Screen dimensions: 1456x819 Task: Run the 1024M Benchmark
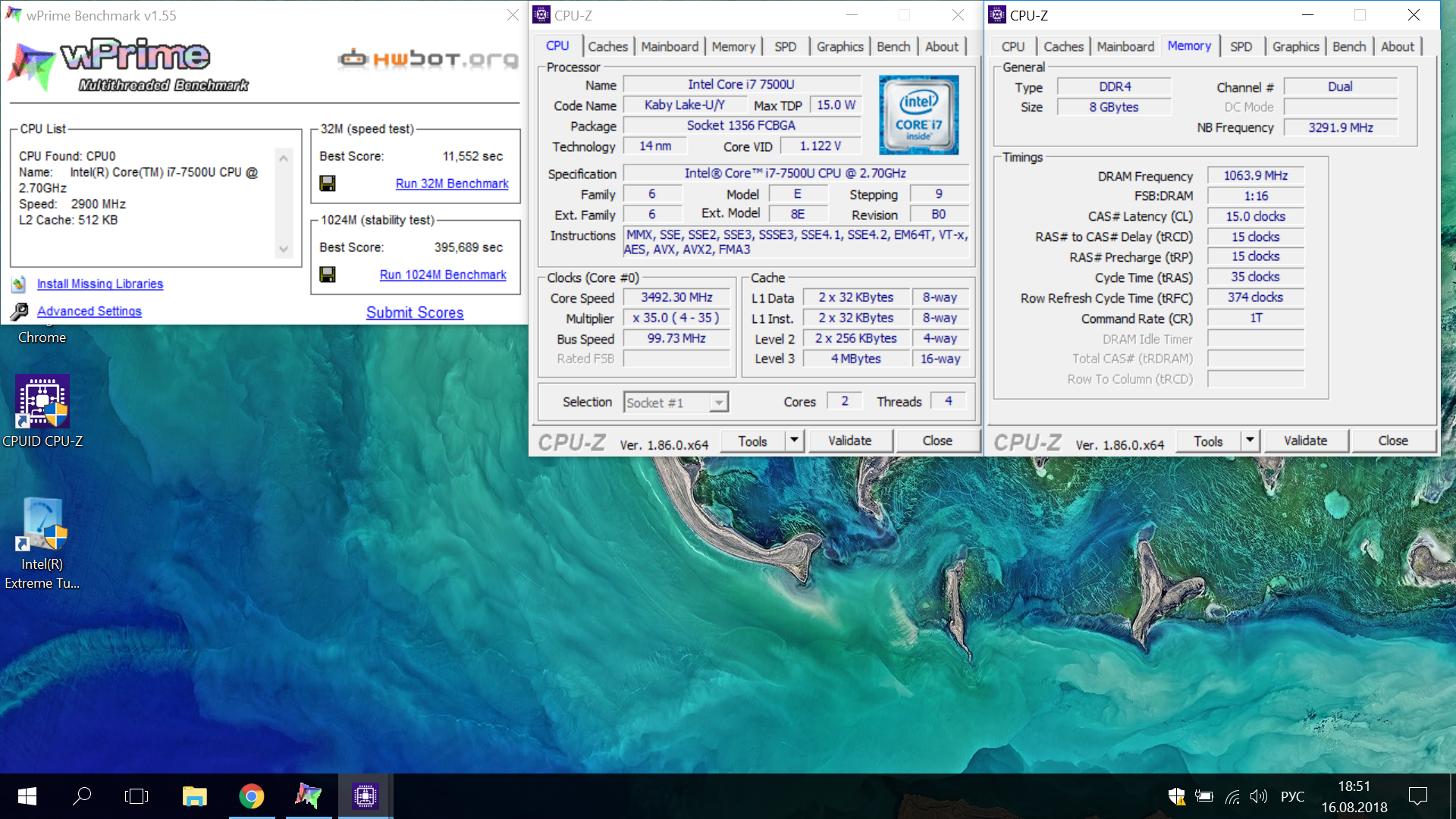[x=443, y=275]
